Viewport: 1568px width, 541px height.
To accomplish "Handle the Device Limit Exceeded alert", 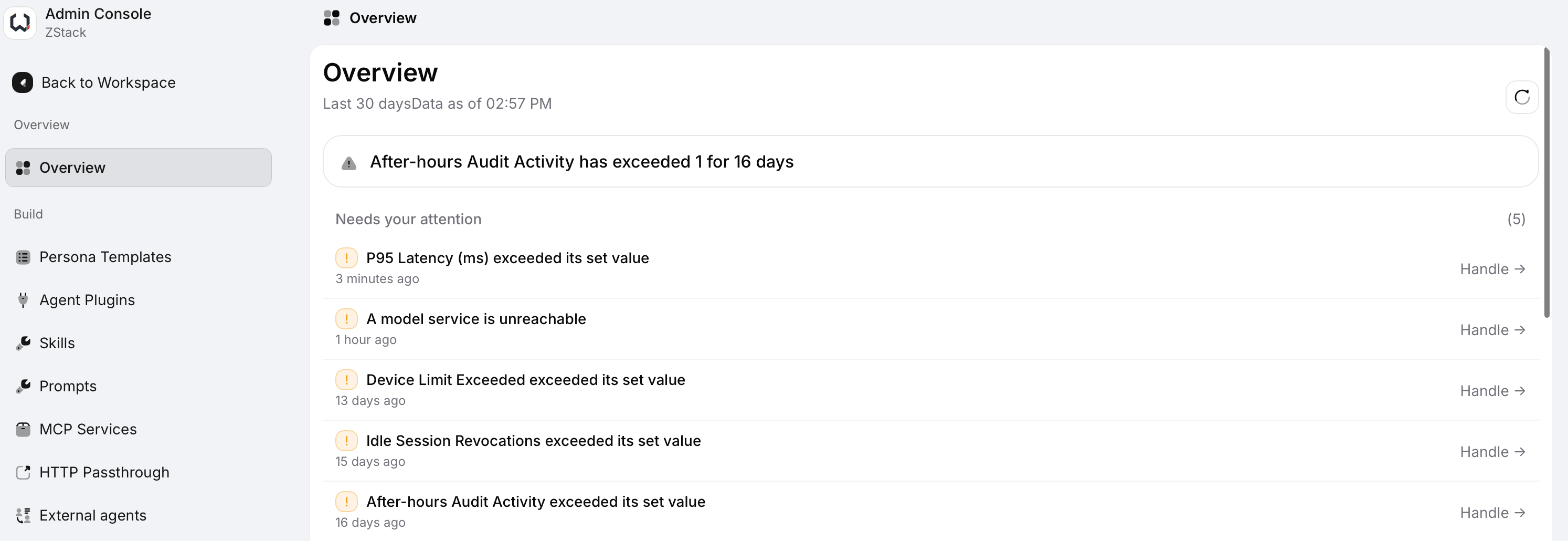I will click(1492, 391).
